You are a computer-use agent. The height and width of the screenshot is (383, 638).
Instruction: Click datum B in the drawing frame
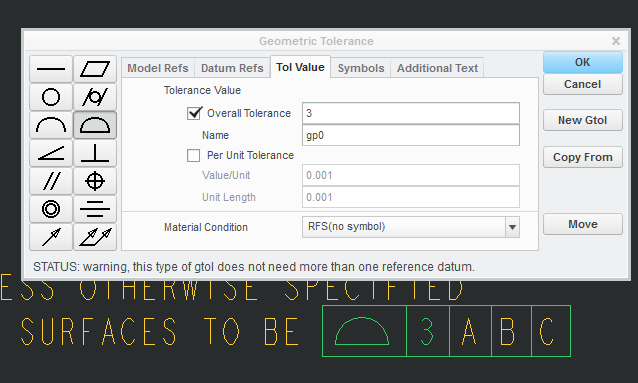pyautogui.click(x=507, y=332)
